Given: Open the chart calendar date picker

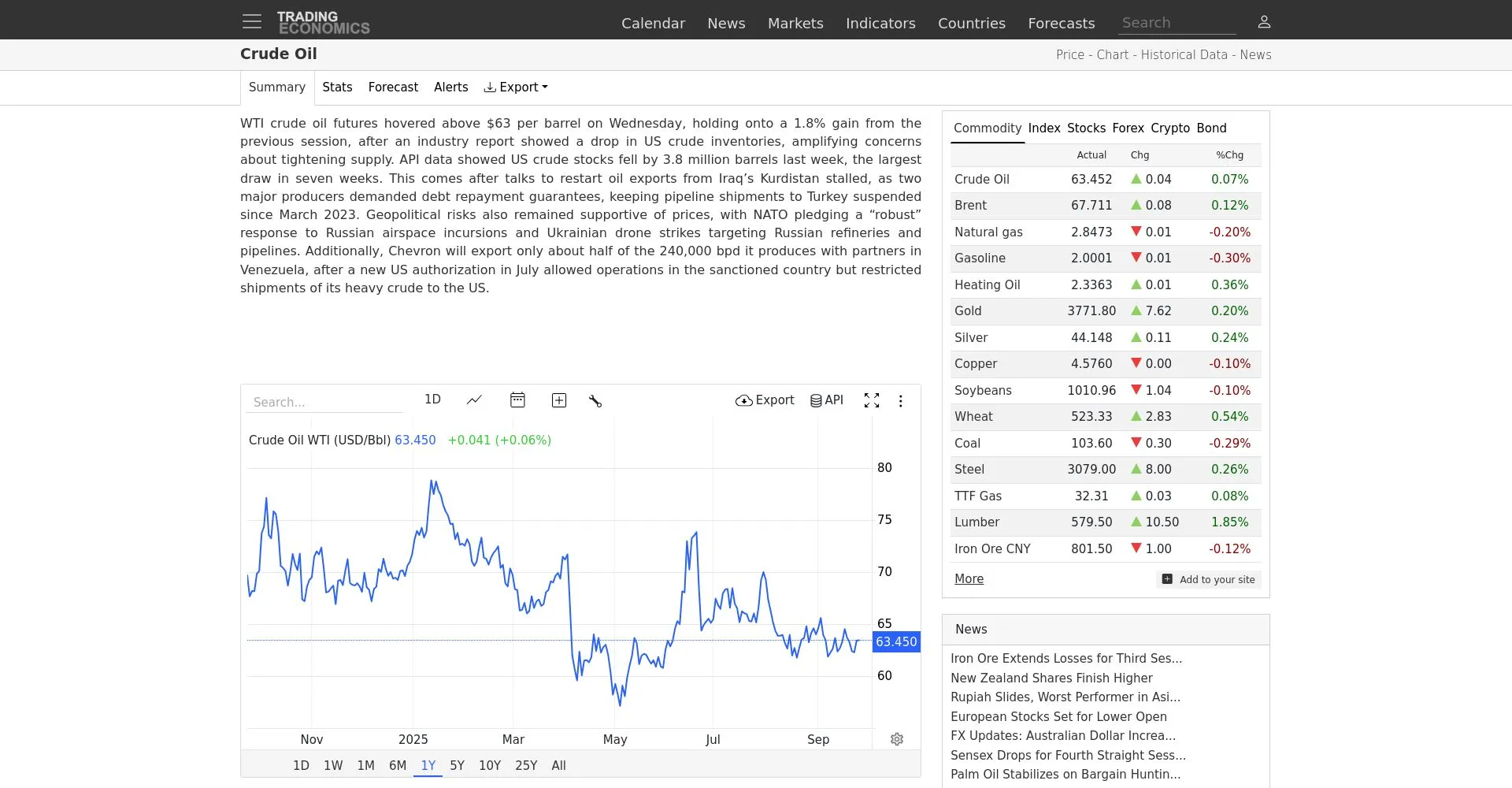Looking at the screenshot, I should (517, 400).
